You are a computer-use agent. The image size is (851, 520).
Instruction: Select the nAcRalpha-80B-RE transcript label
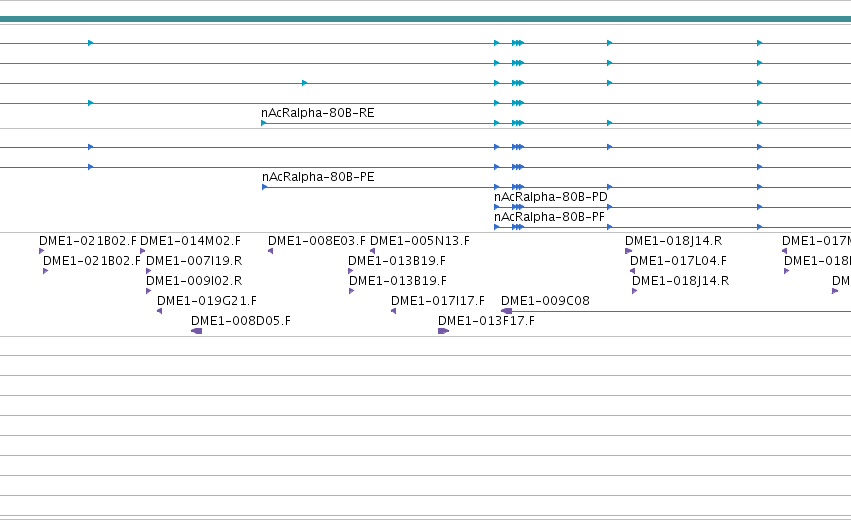[317, 113]
